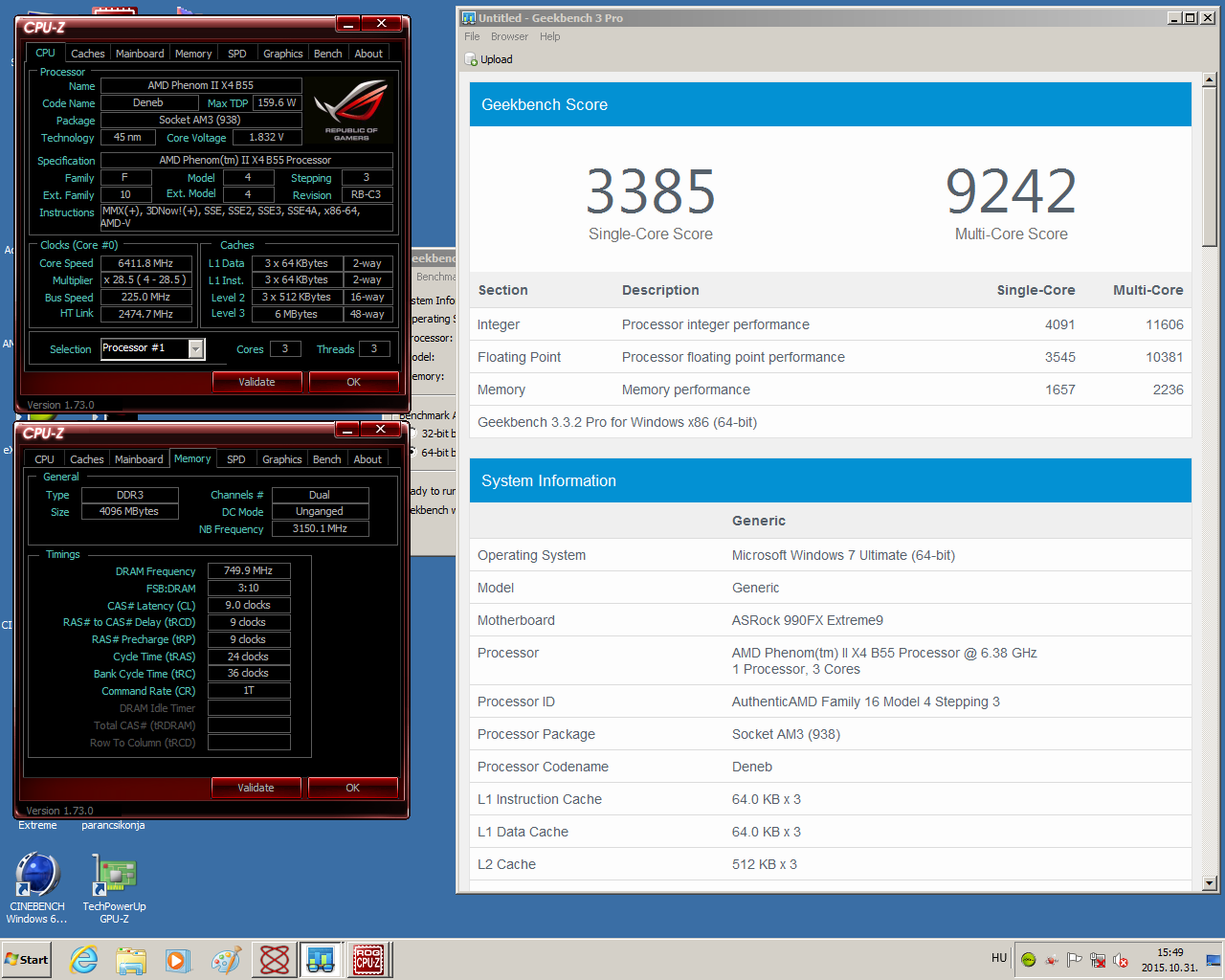Click the Memory row multi-core value 2236
The width and height of the screenshot is (1225, 980).
click(1169, 390)
